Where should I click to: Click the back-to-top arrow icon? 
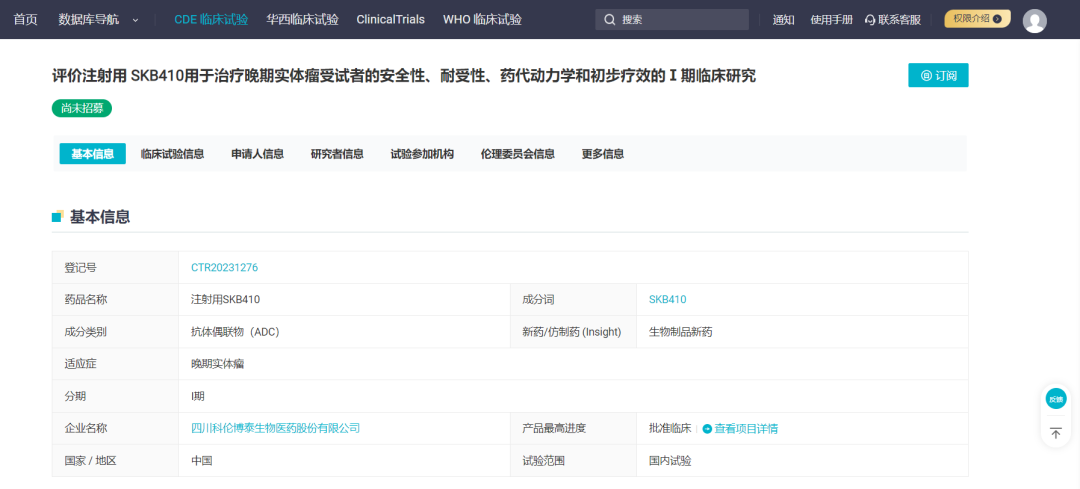point(1055,433)
